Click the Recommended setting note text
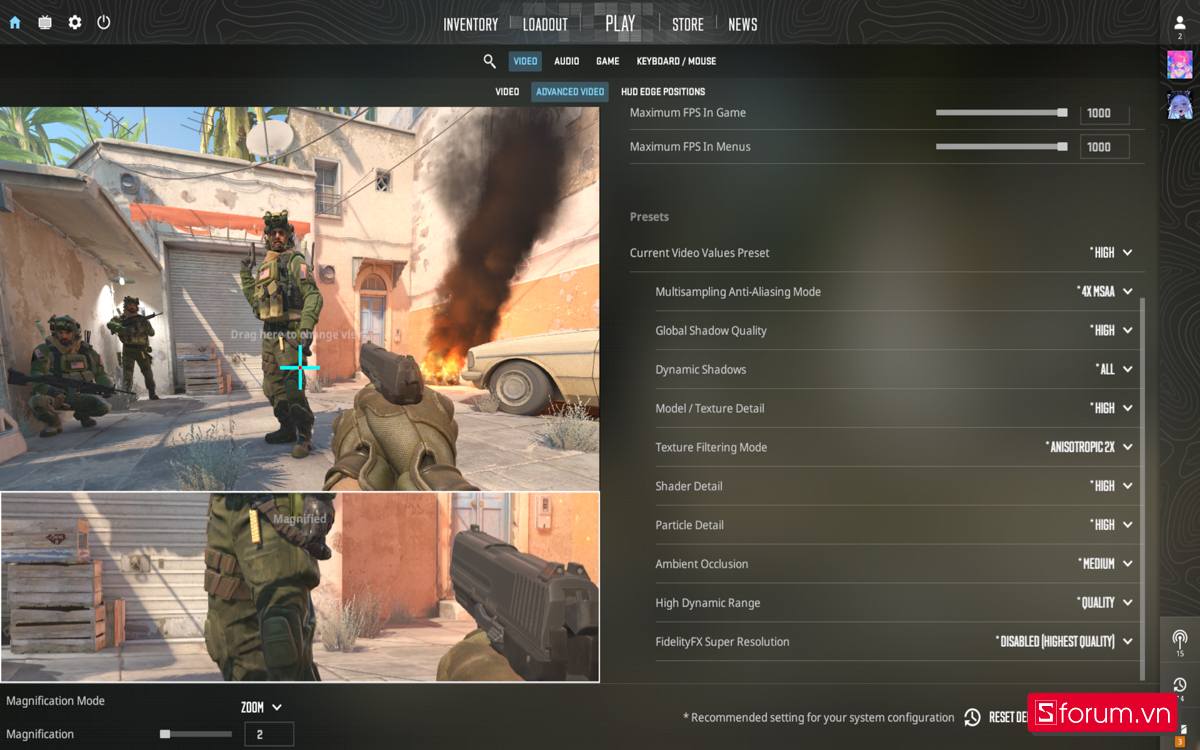Screen dimensions: 1200x750 [x=819, y=718]
